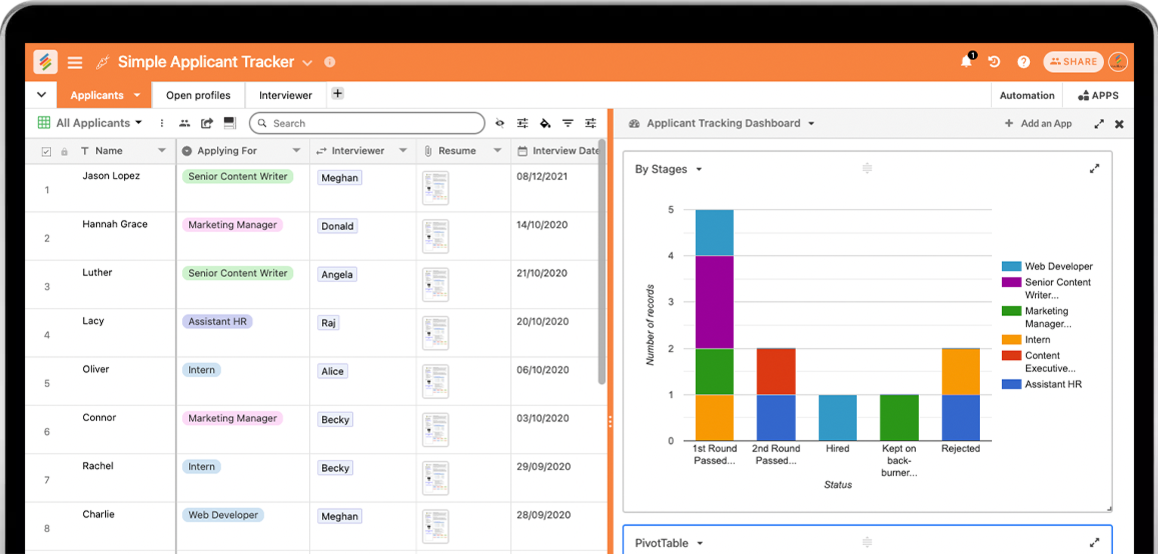Open the row coloring paint bucket
Image resolution: width=1158 pixels, height=554 pixels.
[545, 123]
